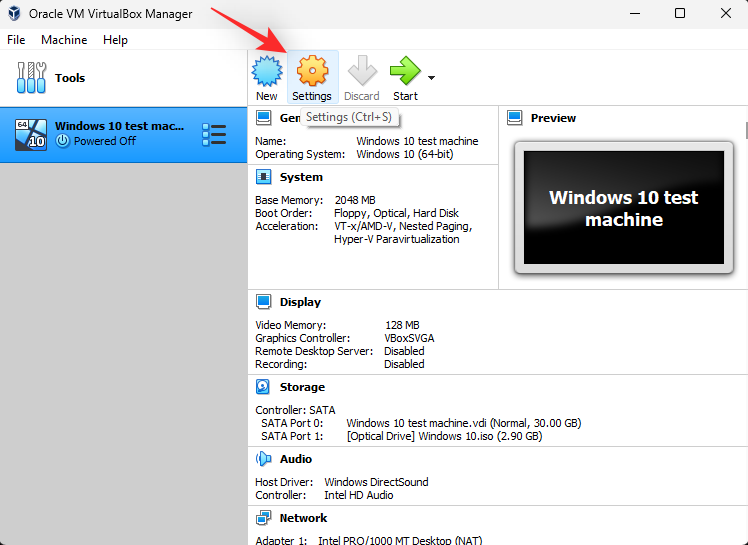Click the Adapter 1 Intel PRO/1000 entry
Image resolution: width=748 pixels, height=545 pixels.
(400, 540)
